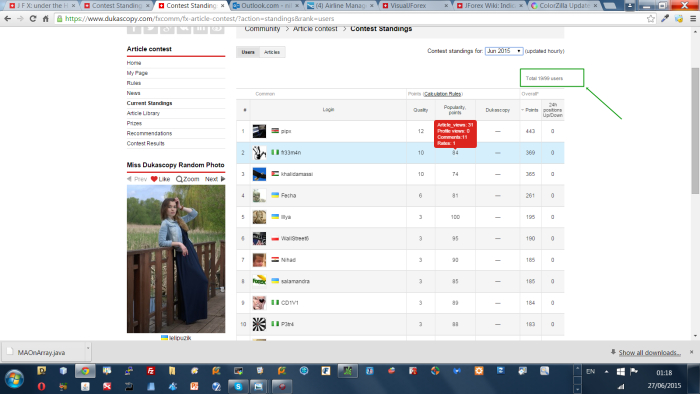Open Article Library in sidebar menu
This screenshot has height=394, width=700.
click(x=143, y=113)
